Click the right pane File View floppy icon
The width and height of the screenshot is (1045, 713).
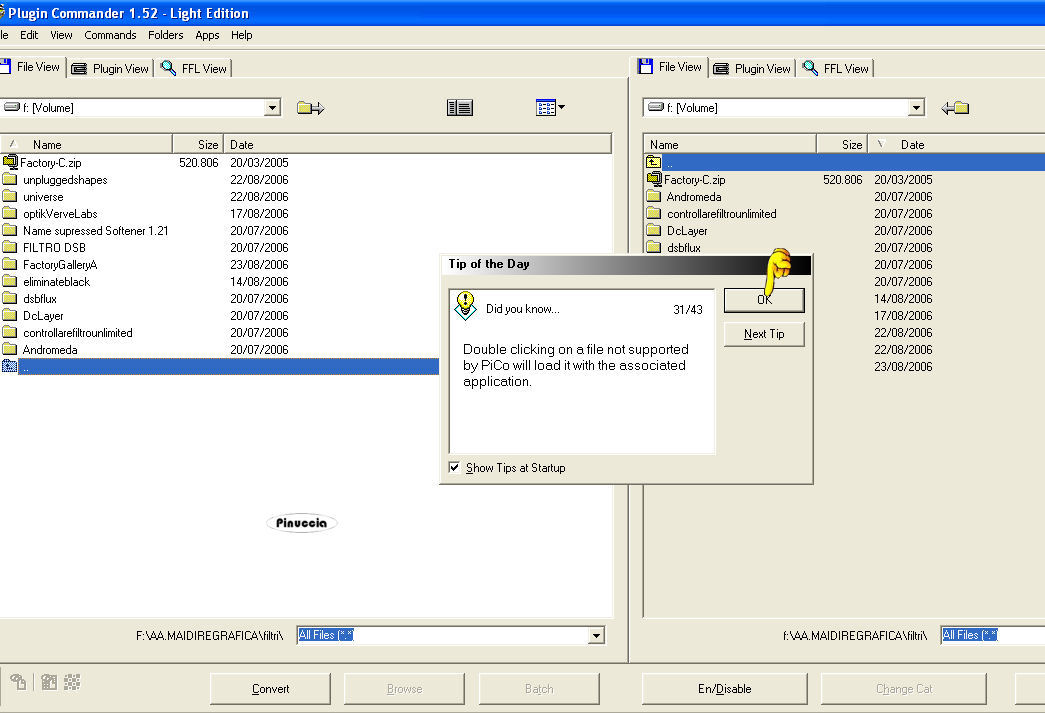coord(644,66)
